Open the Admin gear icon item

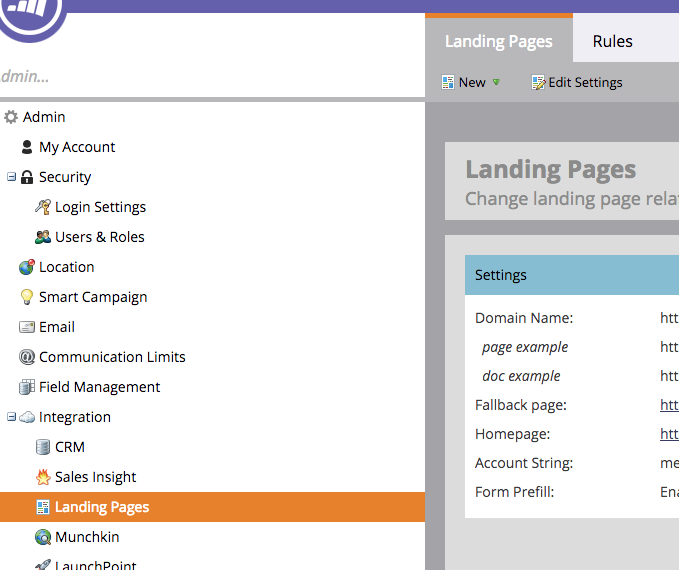pos(11,117)
